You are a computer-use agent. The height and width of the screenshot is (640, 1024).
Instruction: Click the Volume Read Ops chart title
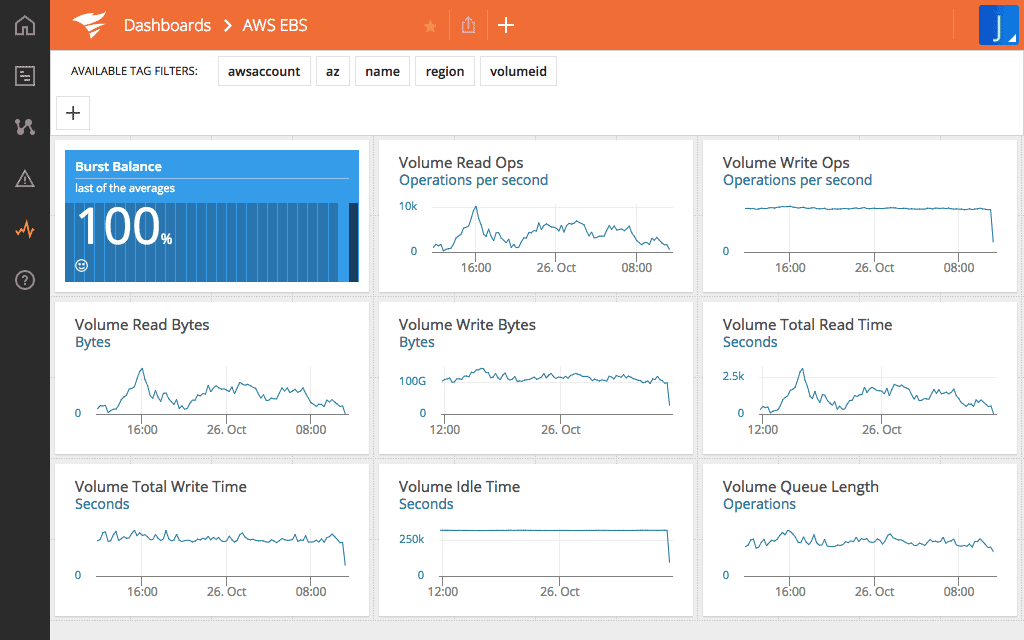pyautogui.click(x=461, y=163)
